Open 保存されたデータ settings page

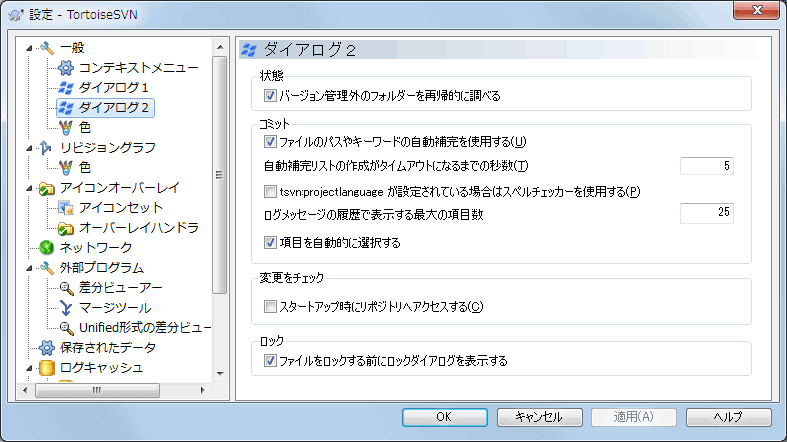[x=108, y=348]
